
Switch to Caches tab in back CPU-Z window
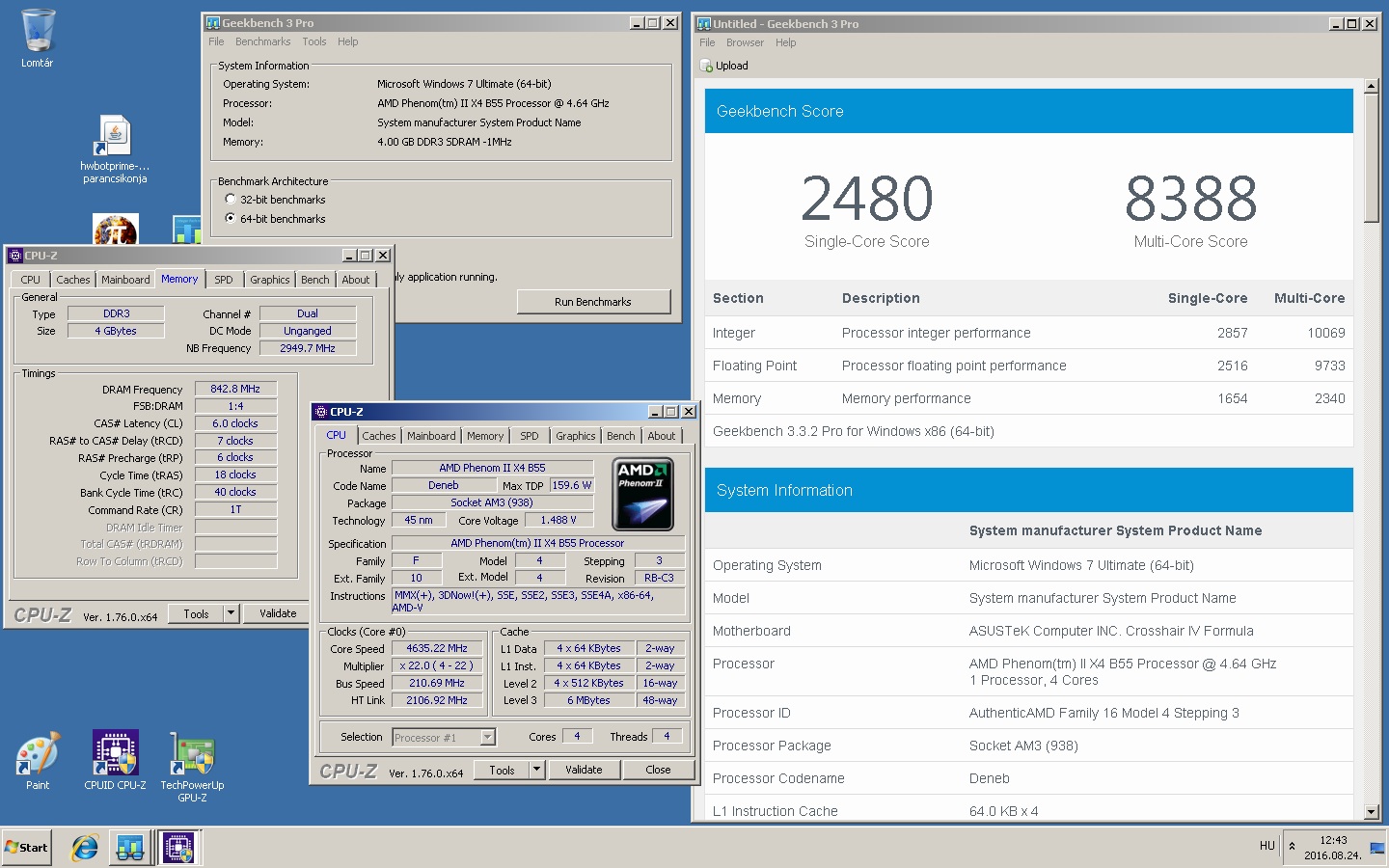(73, 280)
